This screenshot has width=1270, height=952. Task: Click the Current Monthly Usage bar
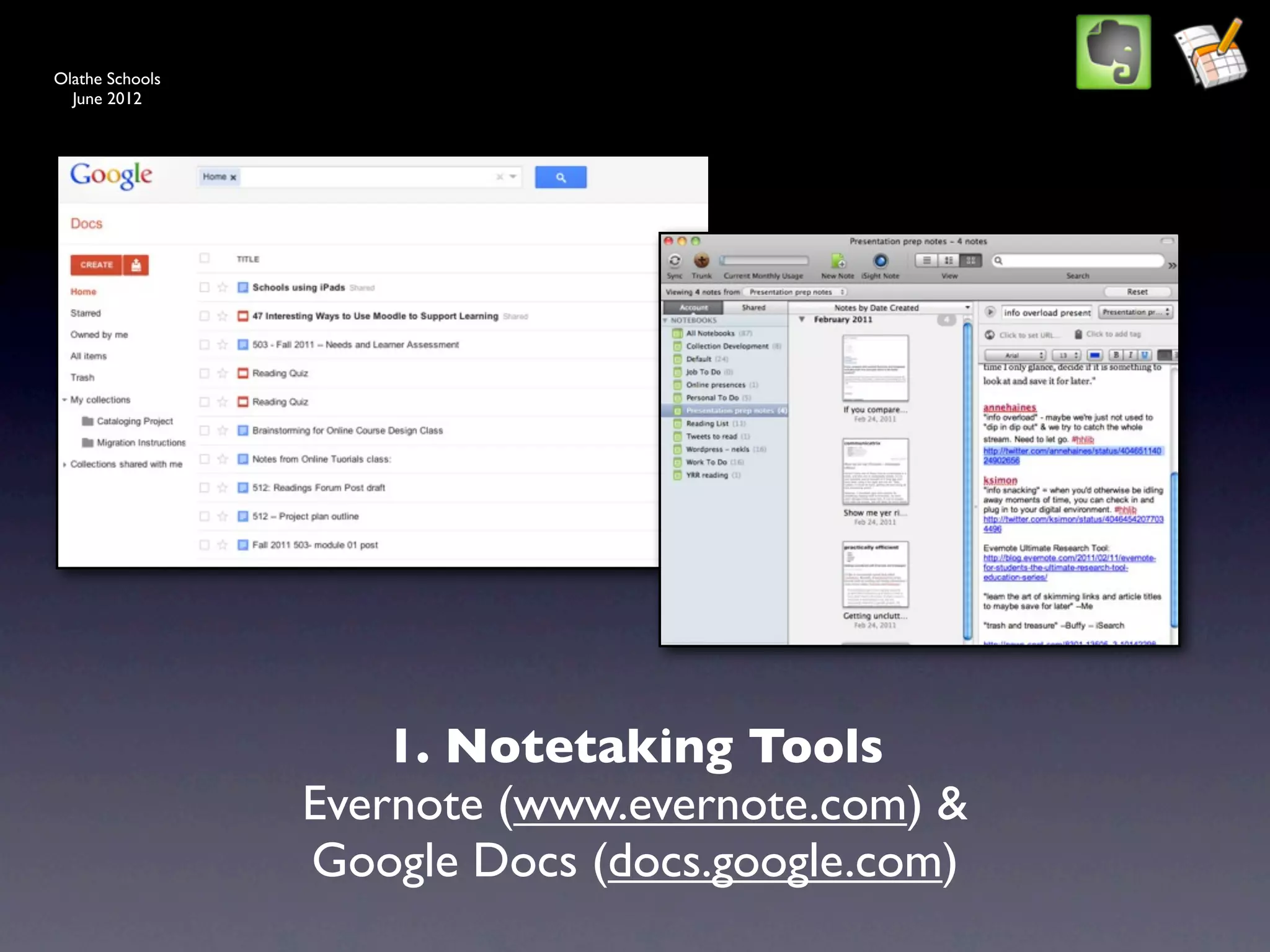coord(764,260)
